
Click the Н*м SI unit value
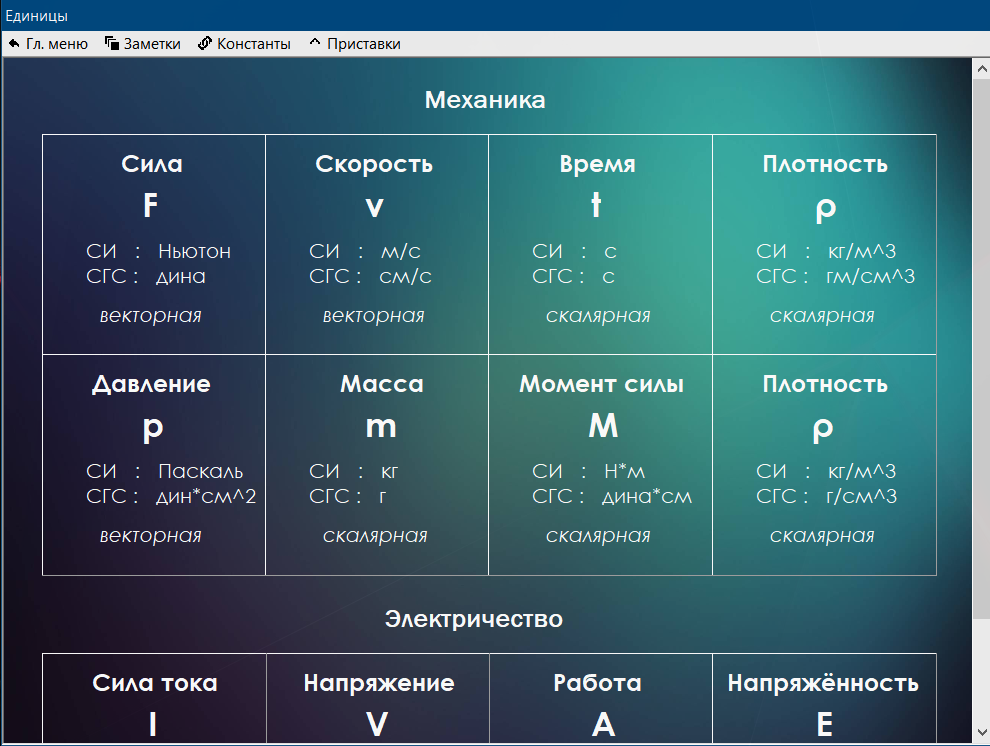[x=624, y=471]
